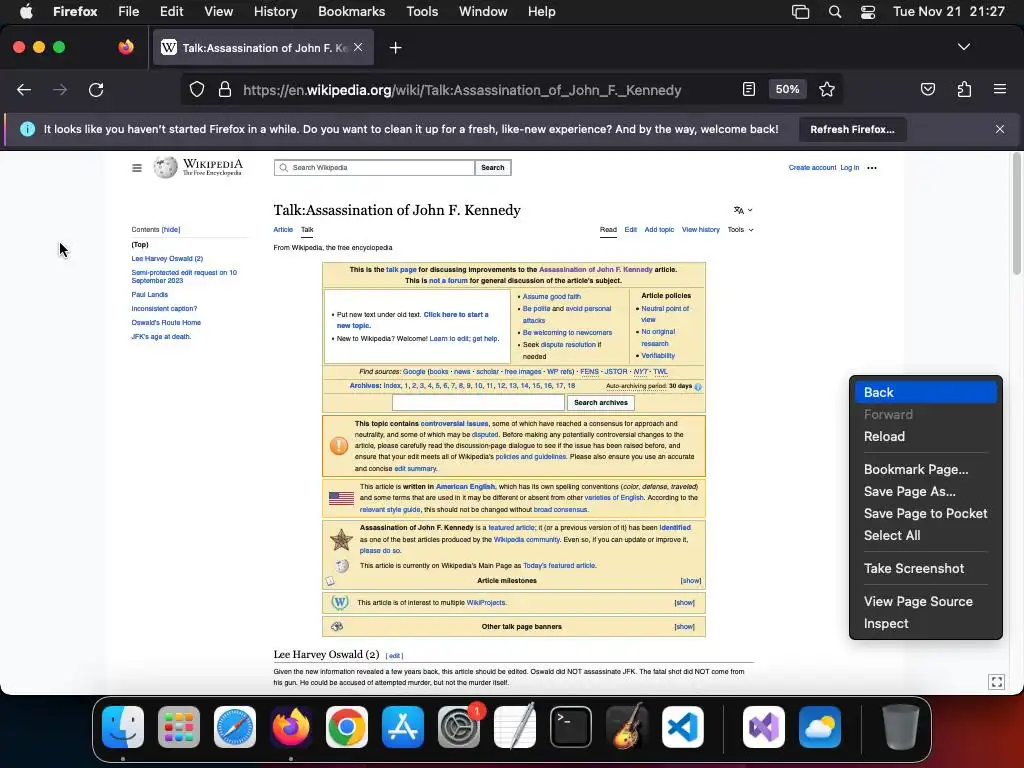The image size is (1024, 768).
Task: Click the padlock site security icon
Action: 225,89
